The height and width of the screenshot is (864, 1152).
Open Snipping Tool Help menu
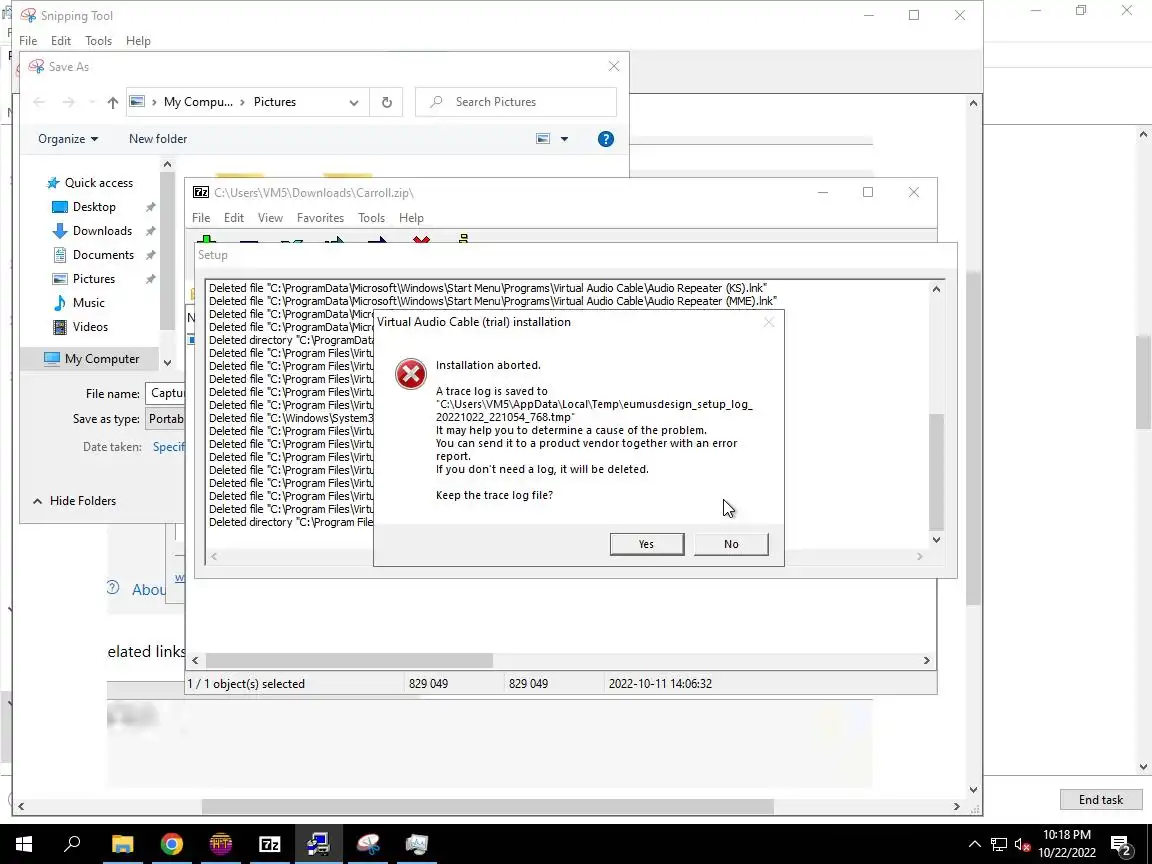pos(138,40)
